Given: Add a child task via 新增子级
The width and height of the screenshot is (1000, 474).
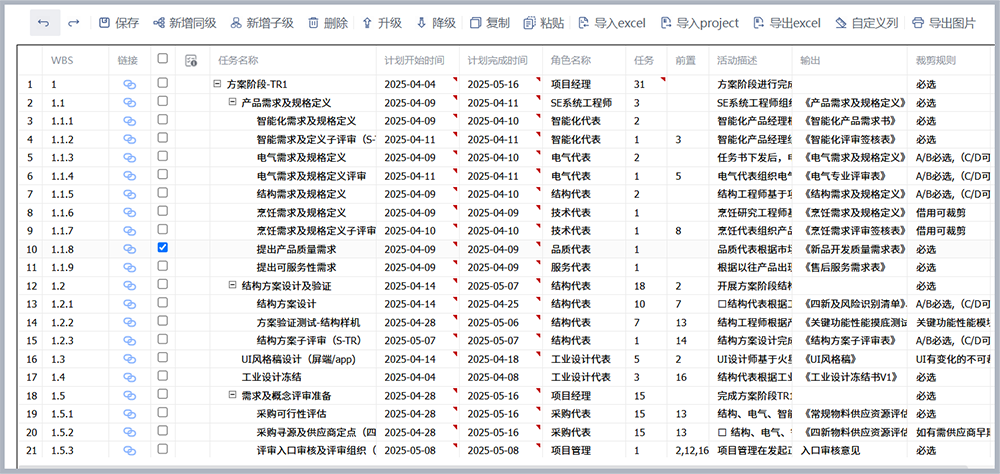Looking at the screenshot, I should click(262, 24).
